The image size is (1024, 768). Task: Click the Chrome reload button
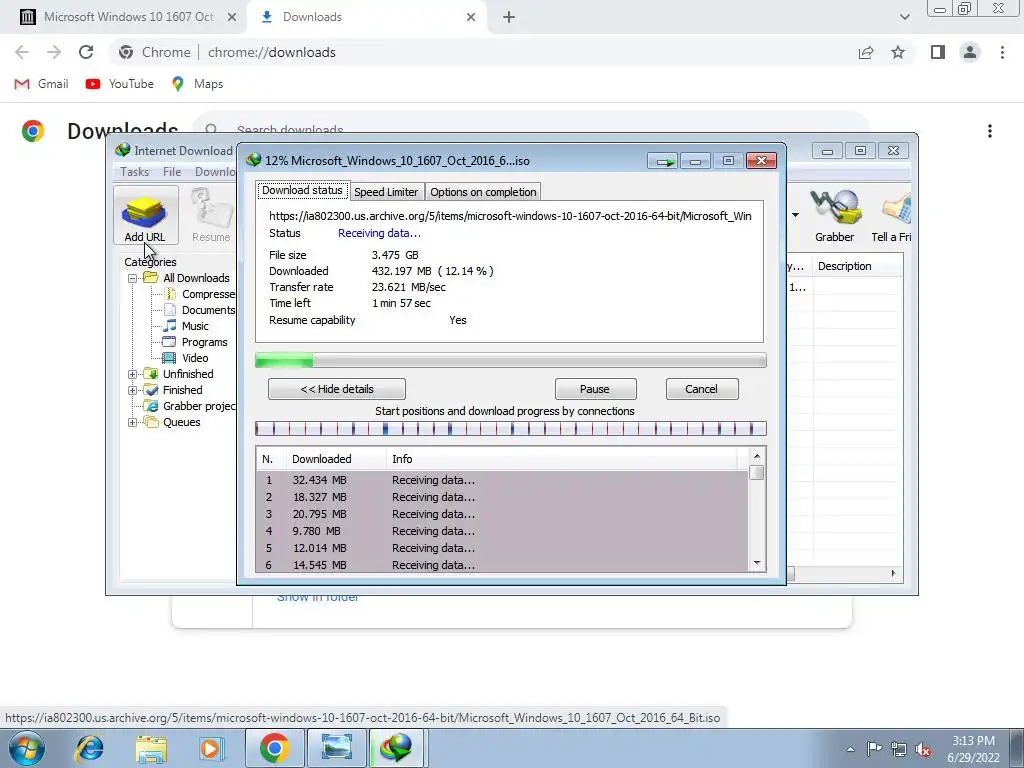point(86,52)
